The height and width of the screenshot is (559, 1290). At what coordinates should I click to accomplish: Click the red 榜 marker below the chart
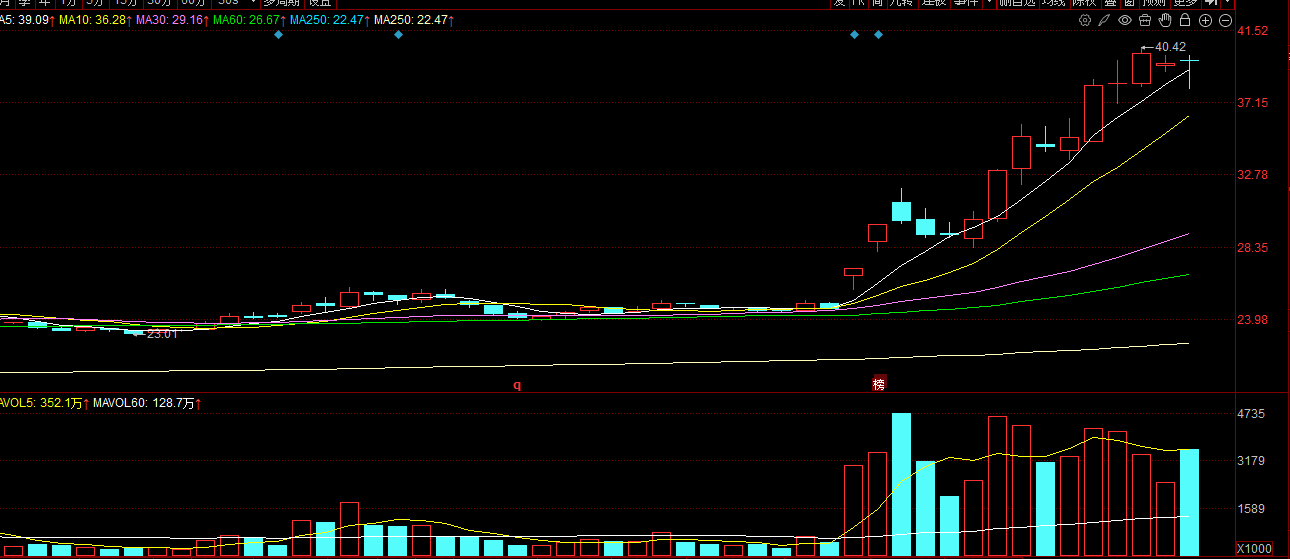click(879, 384)
